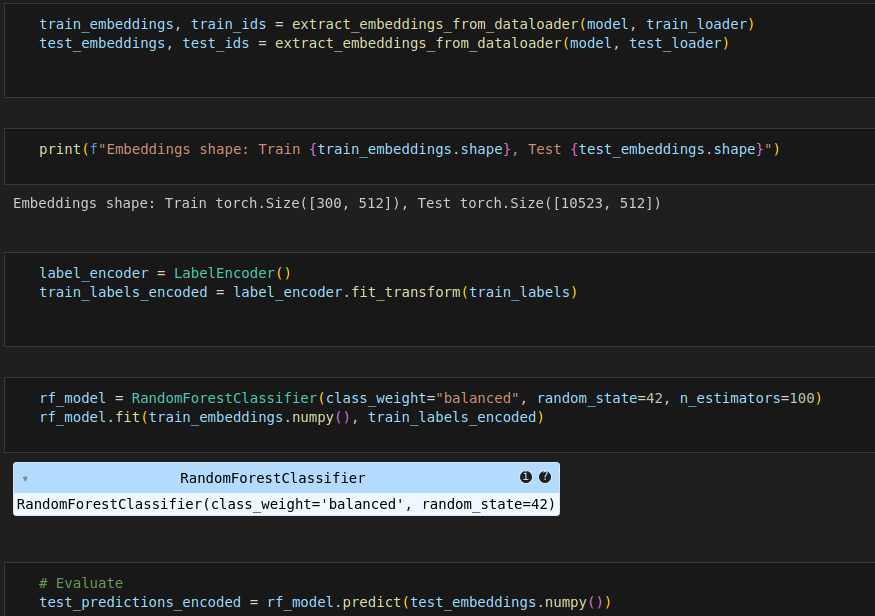The image size is (875, 616).
Task: Click the '# Evaluate' comment
Action: pos(81,583)
